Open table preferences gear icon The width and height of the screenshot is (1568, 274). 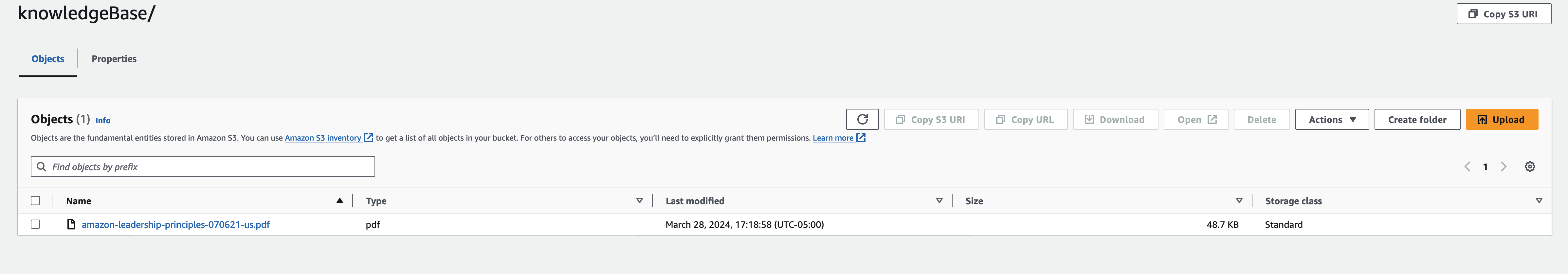[x=1530, y=167]
